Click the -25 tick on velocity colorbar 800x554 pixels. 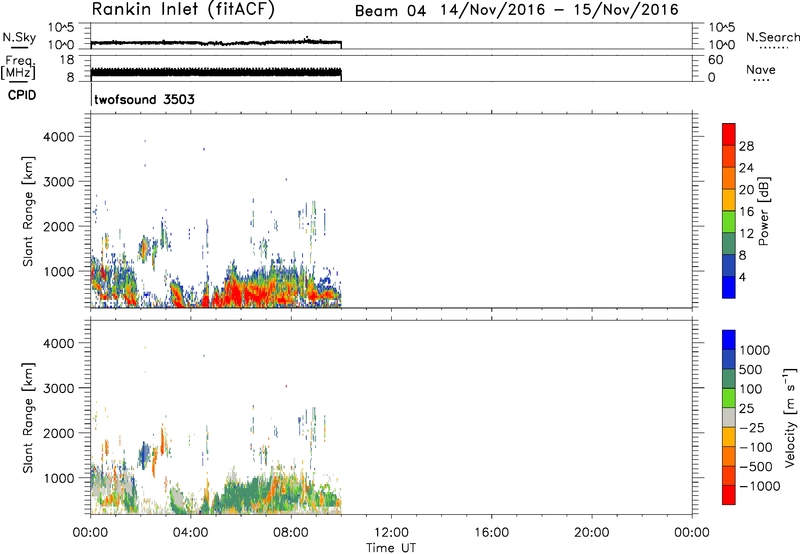[752, 428]
